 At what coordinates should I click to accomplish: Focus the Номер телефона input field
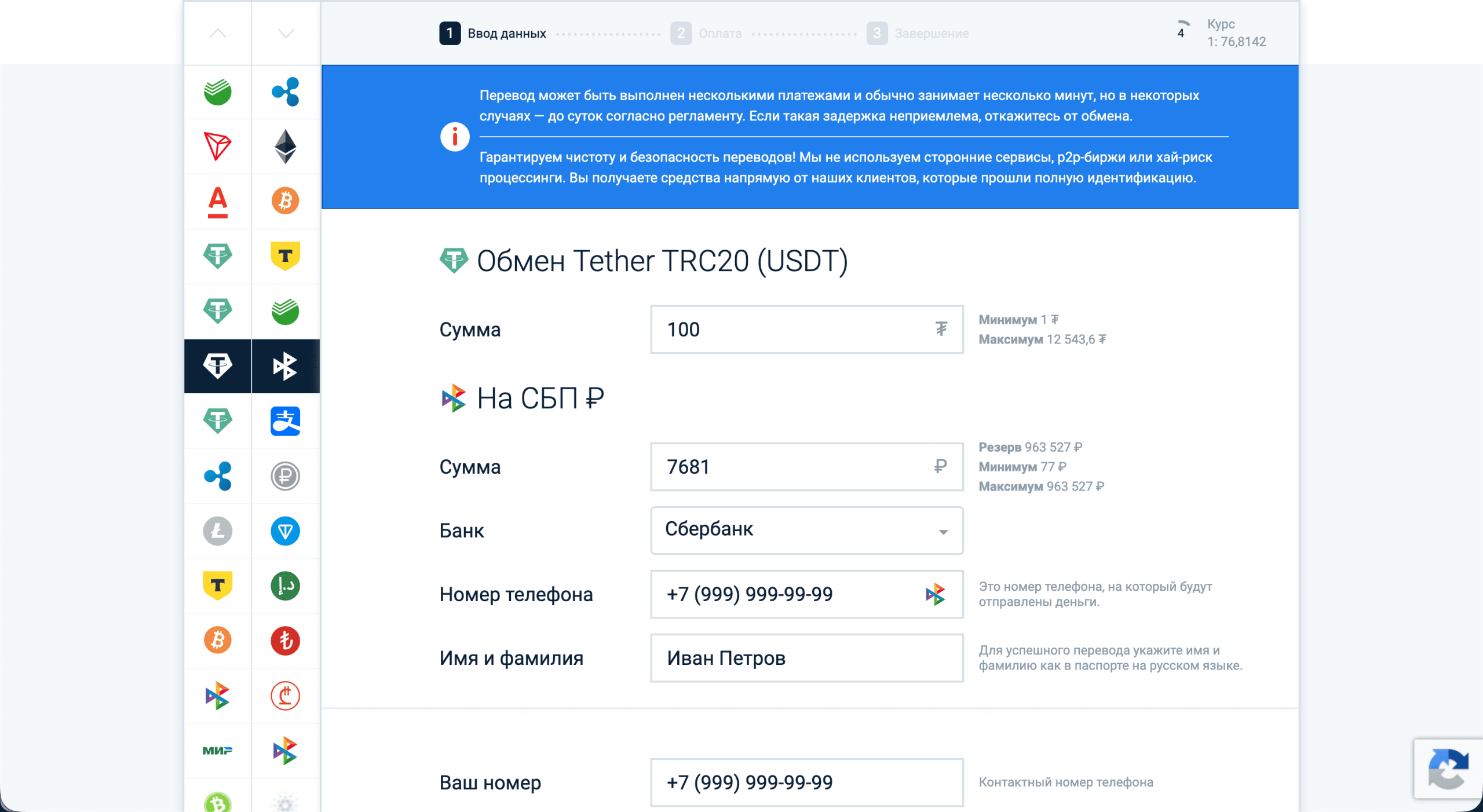pyautogui.click(x=806, y=594)
